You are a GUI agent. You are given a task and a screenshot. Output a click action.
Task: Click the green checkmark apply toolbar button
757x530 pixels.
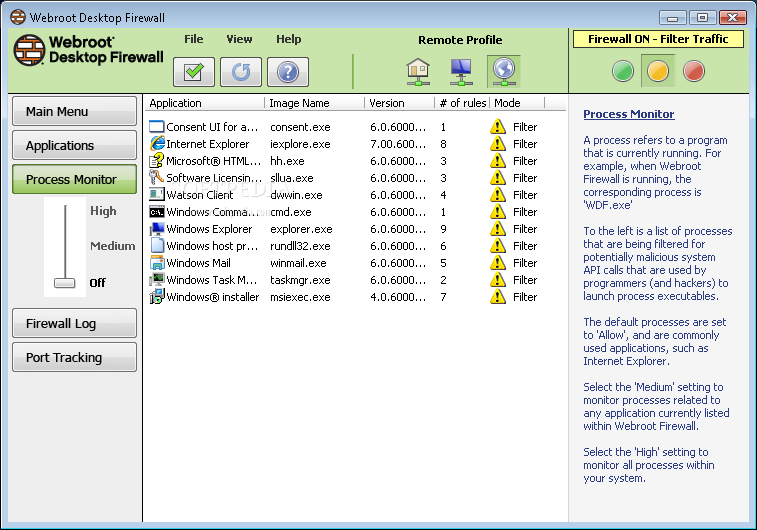click(x=194, y=72)
